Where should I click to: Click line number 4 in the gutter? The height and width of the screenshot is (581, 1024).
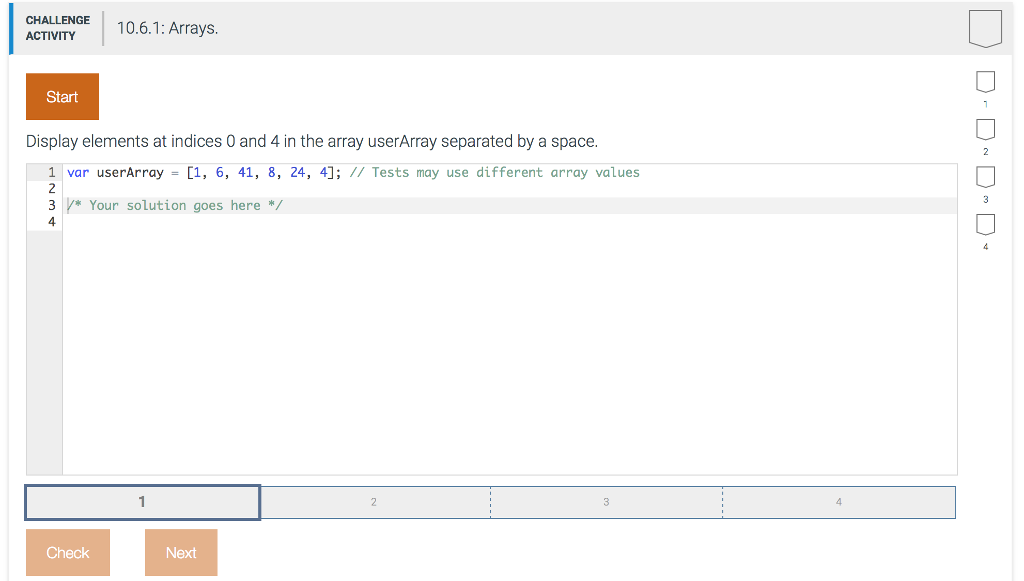pyautogui.click(x=51, y=221)
